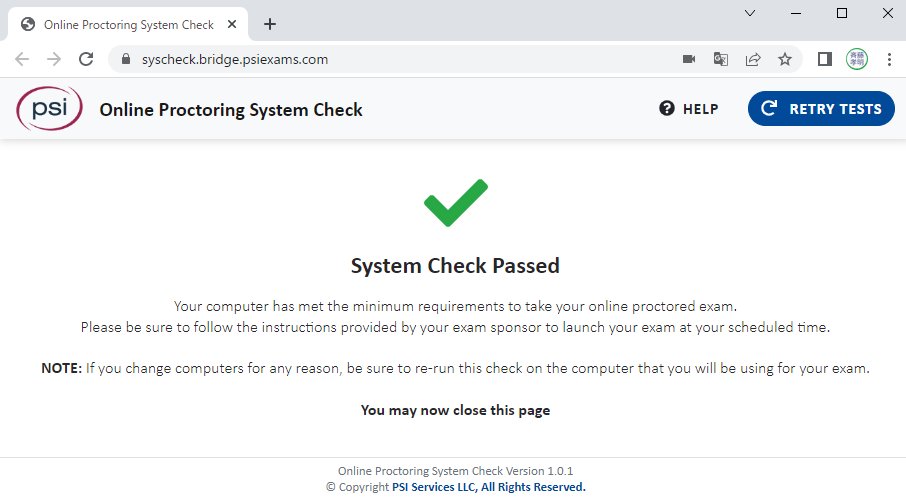
Task: Open the tab search dropdown chevron
Action: (751, 13)
